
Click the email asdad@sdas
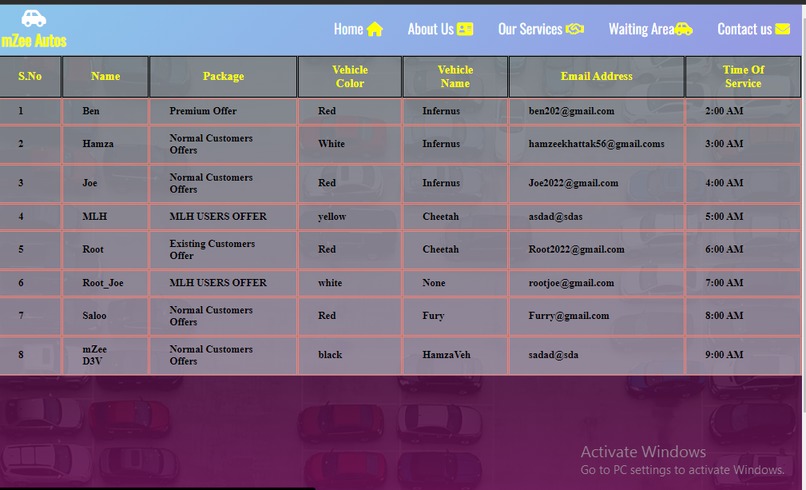pyautogui.click(x=555, y=216)
